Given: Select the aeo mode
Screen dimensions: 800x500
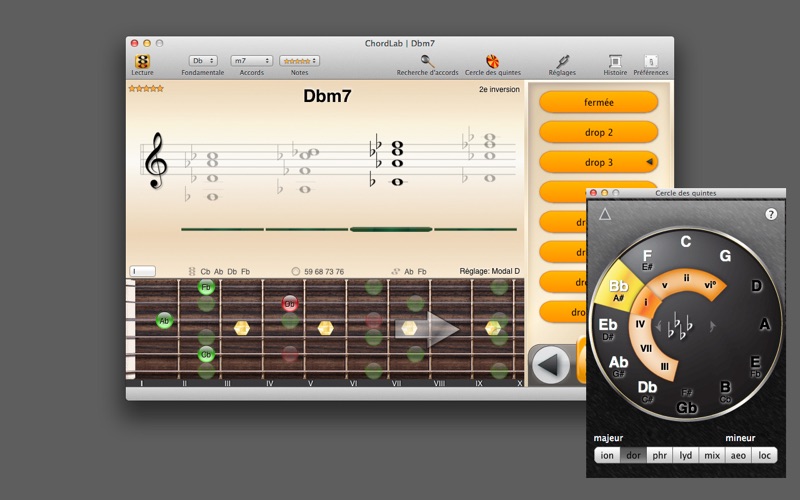Looking at the screenshot, I should tap(738, 455).
